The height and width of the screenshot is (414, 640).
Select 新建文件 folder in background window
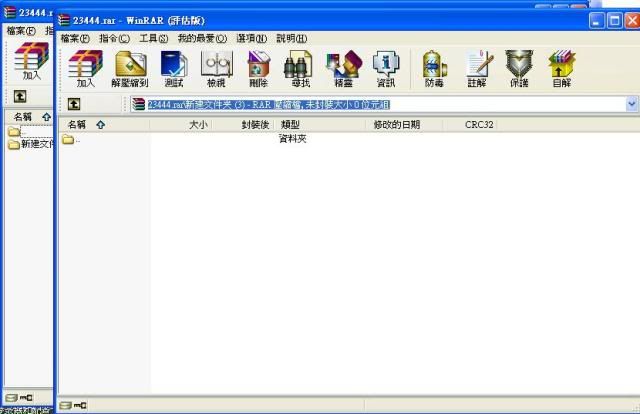pyautogui.click(x=31, y=144)
